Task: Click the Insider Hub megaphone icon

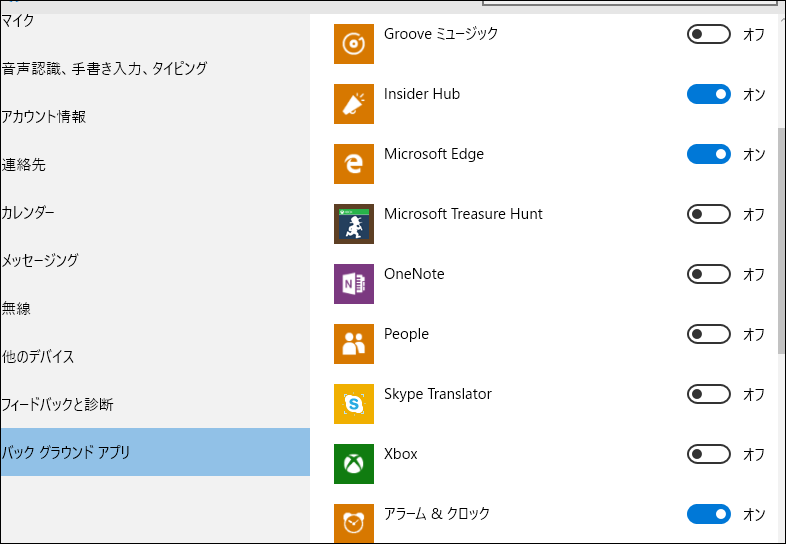Action: [354, 104]
